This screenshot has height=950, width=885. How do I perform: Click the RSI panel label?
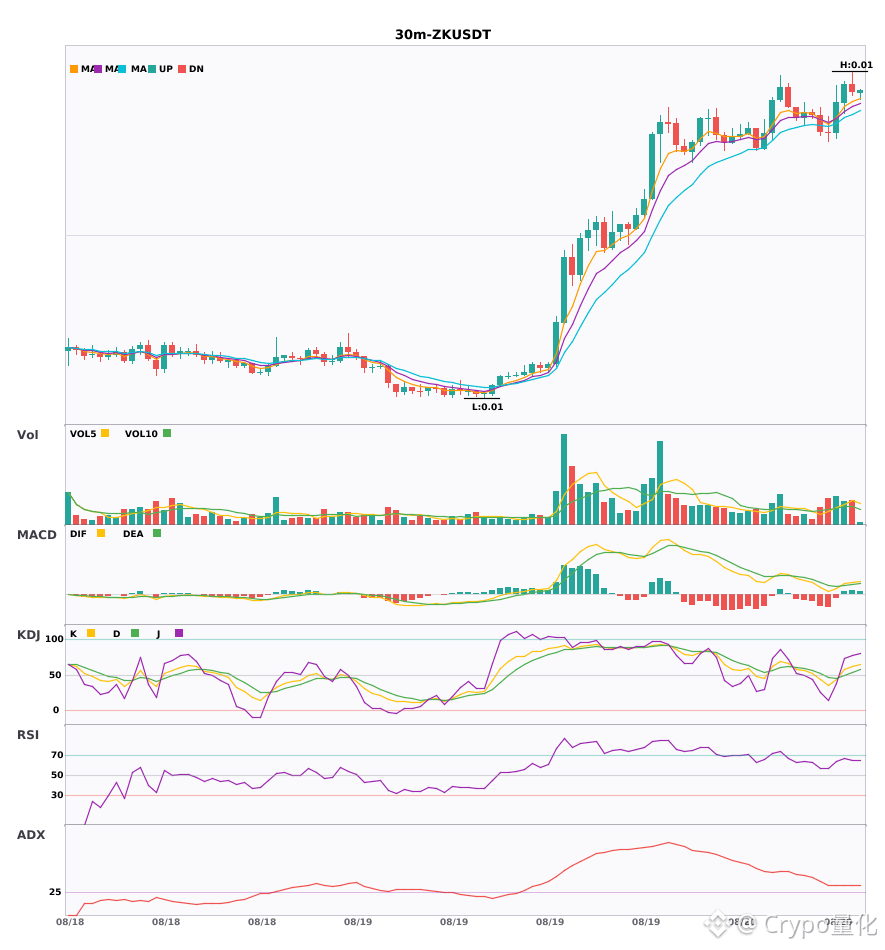[x=28, y=735]
